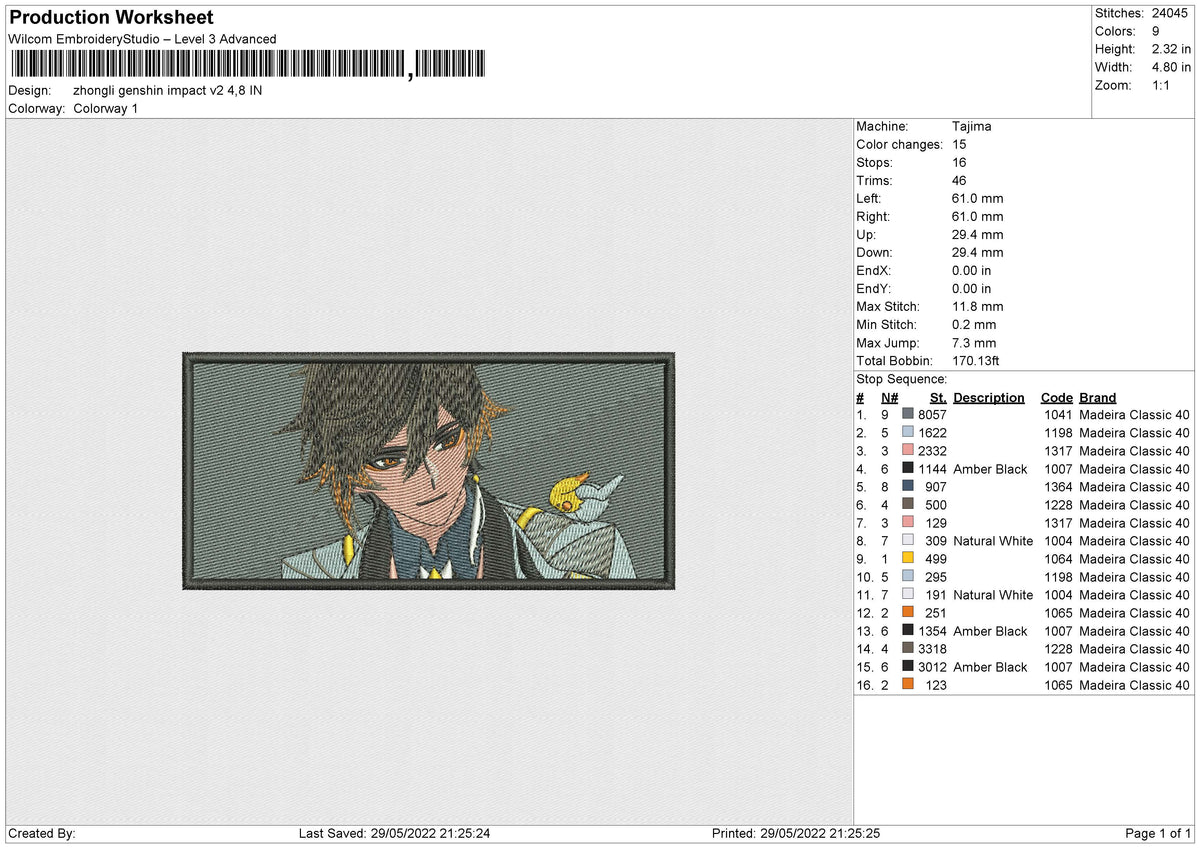Click the Machine value 'Tajima'
This screenshot has width=1200, height=848.
pos(972,127)
